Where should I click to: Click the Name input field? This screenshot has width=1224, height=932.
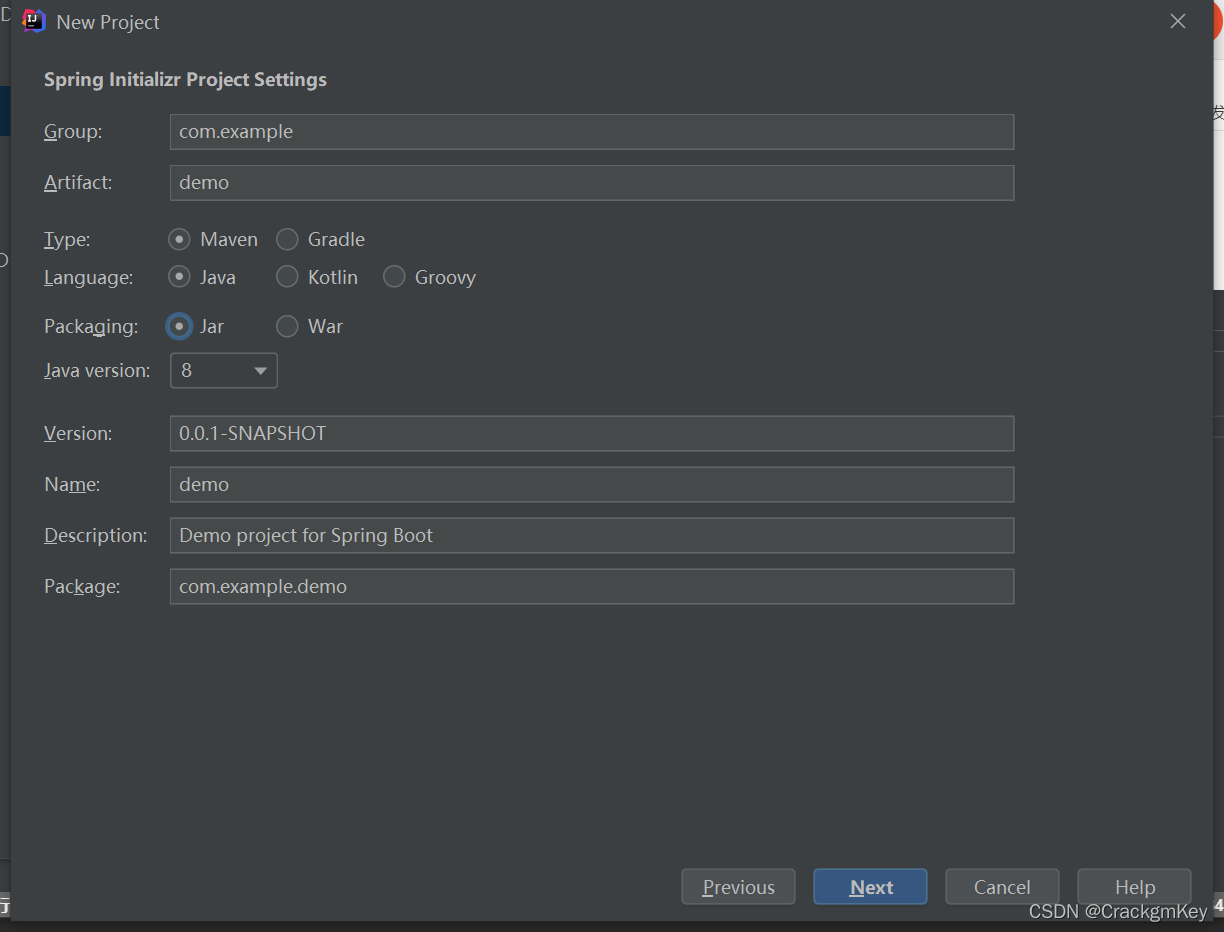coord(592,485)
